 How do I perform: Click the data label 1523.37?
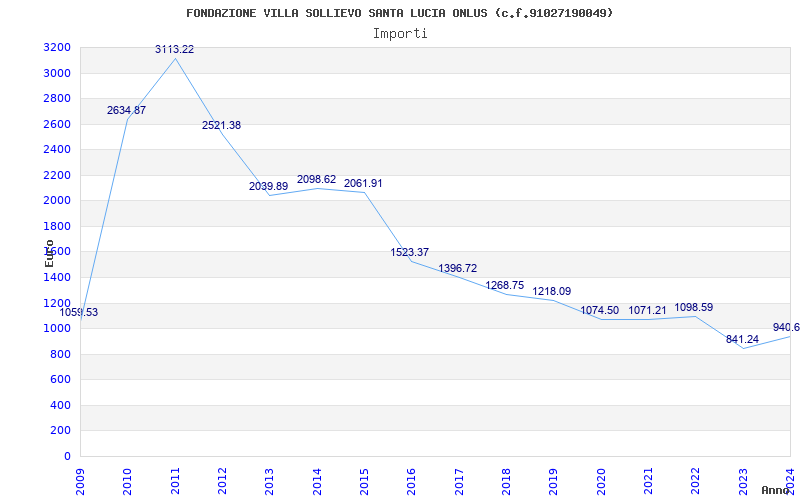410,253
